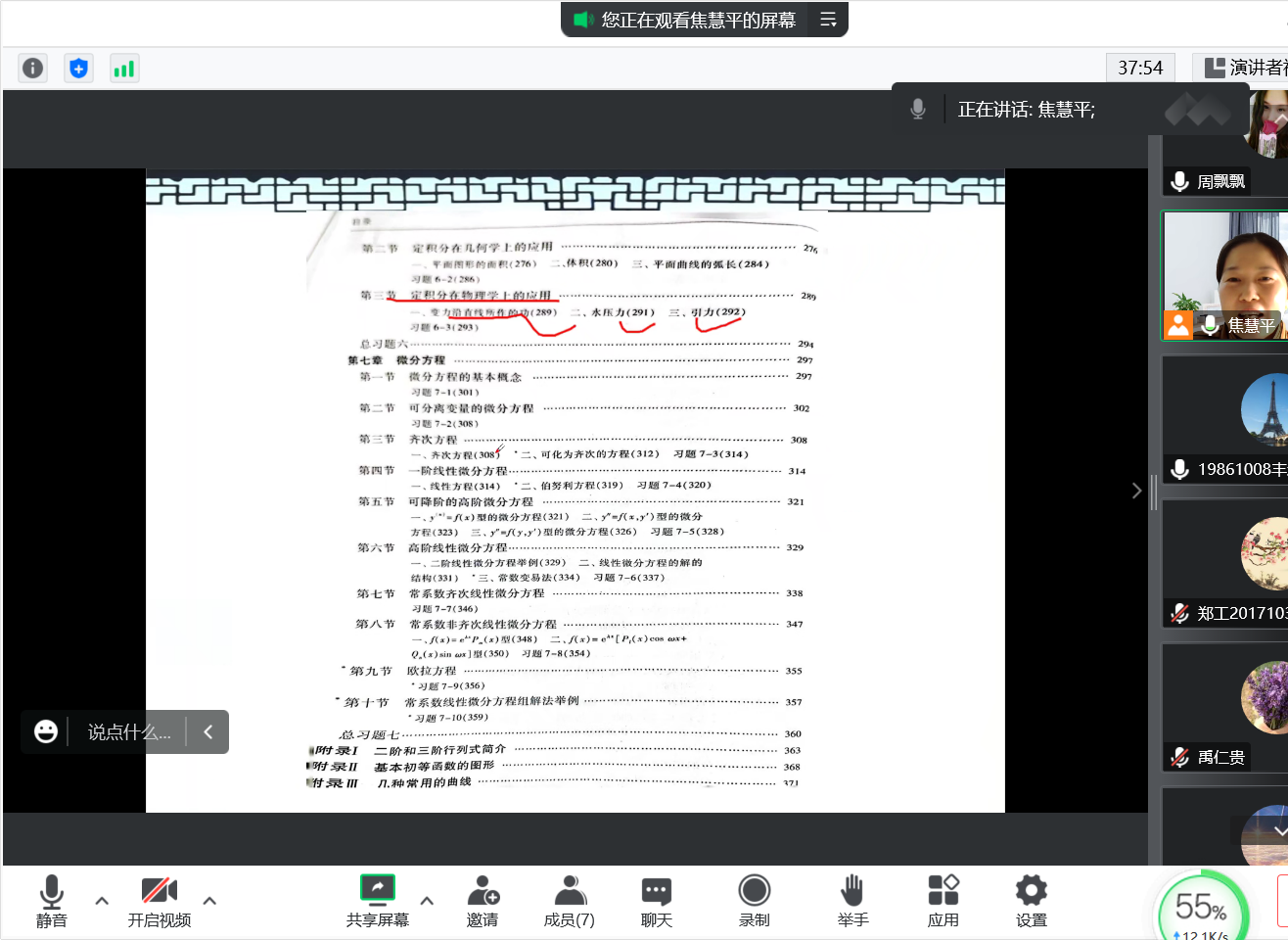Image resolution: width=1288 pixels, height=940 pixels.
Task: Click mic icon on 周飘飘 label
Action: (x=1180, y=181)
